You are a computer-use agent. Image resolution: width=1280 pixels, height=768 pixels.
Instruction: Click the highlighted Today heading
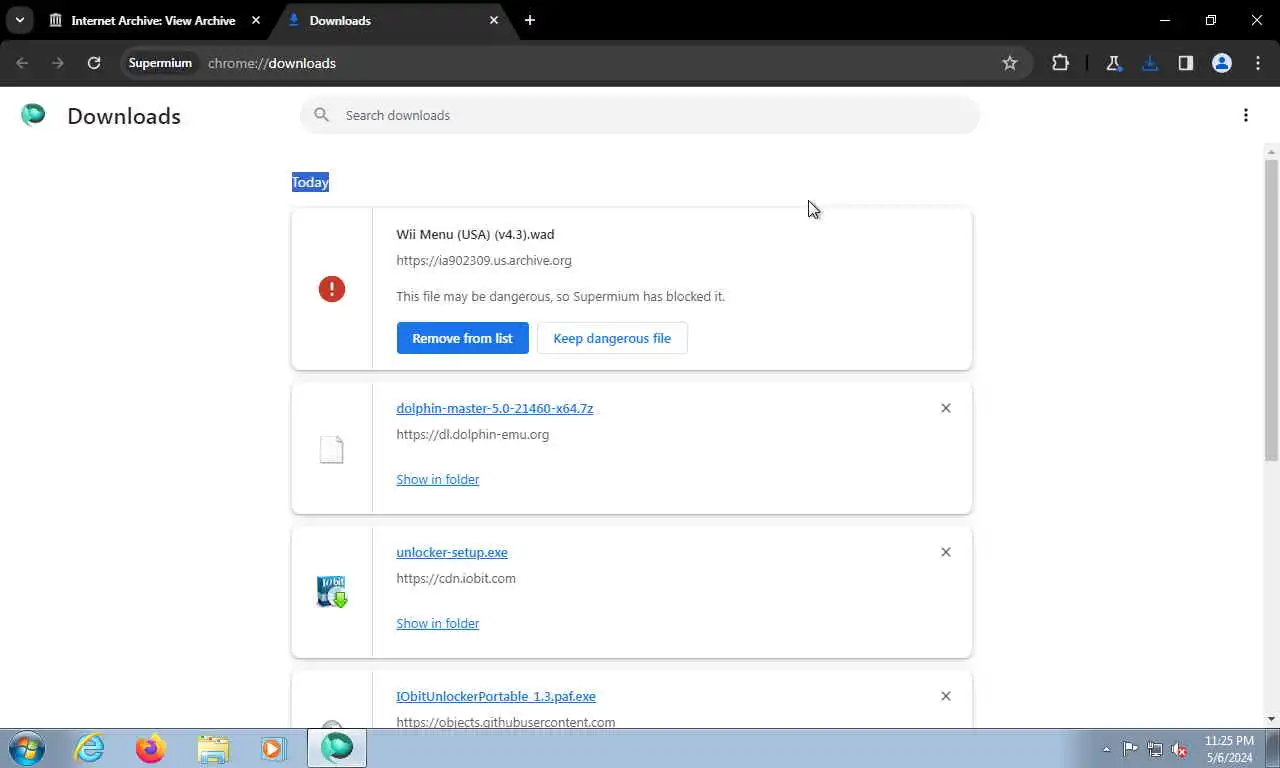310,182
